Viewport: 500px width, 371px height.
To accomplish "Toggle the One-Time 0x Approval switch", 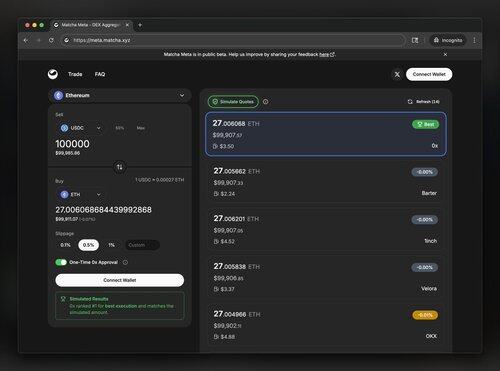I will [61, 262].
